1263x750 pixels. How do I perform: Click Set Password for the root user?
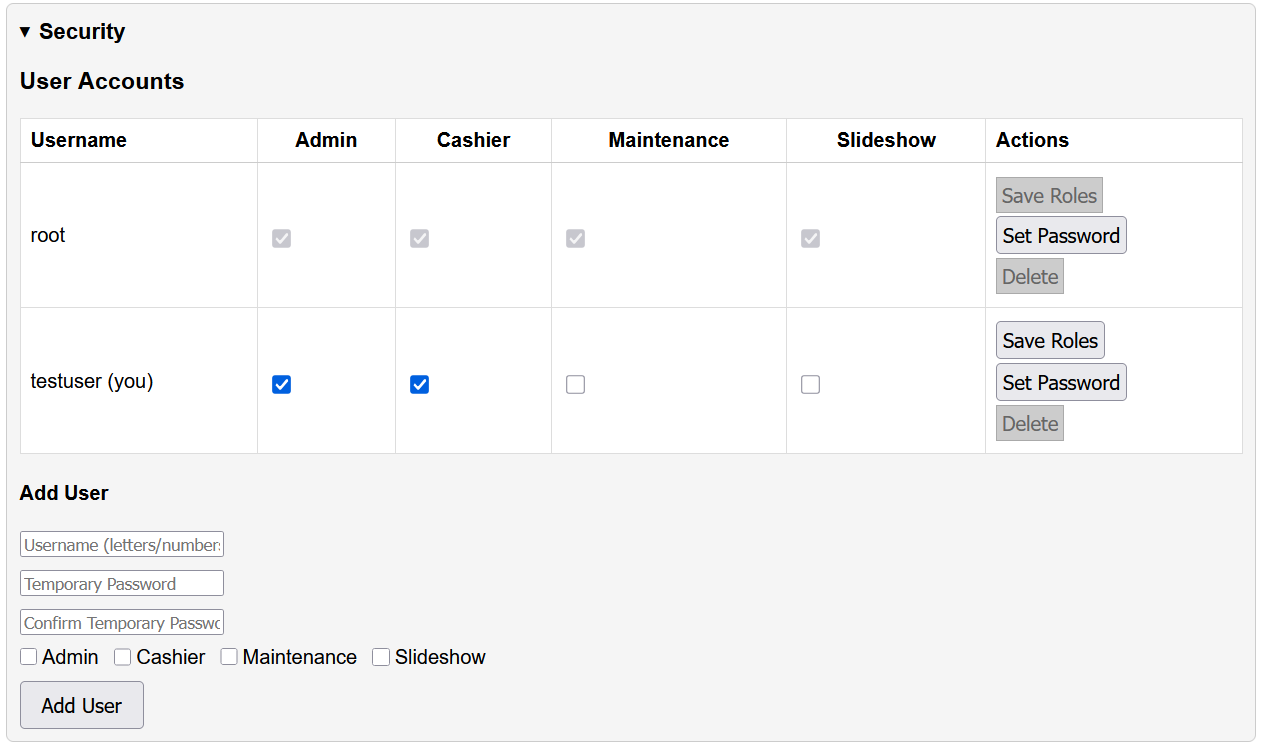coord(1061,235)
